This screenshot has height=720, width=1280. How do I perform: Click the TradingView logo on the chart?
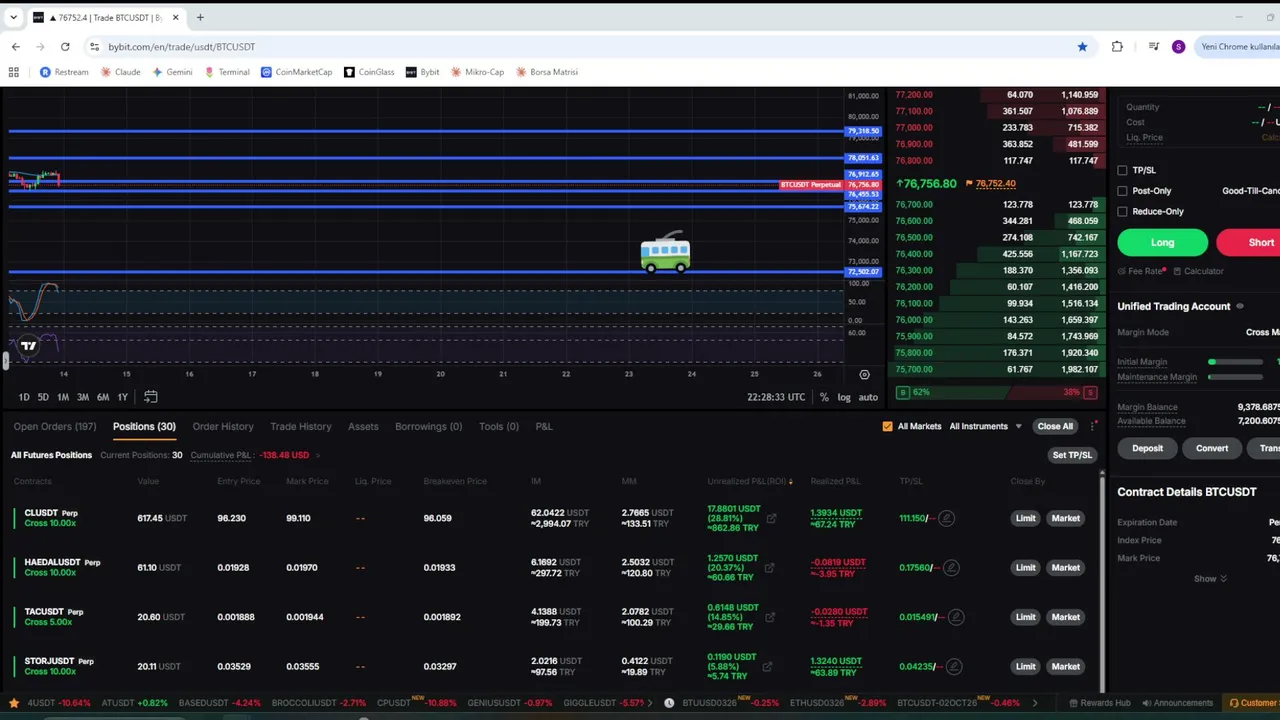click(x=28, y=346)
